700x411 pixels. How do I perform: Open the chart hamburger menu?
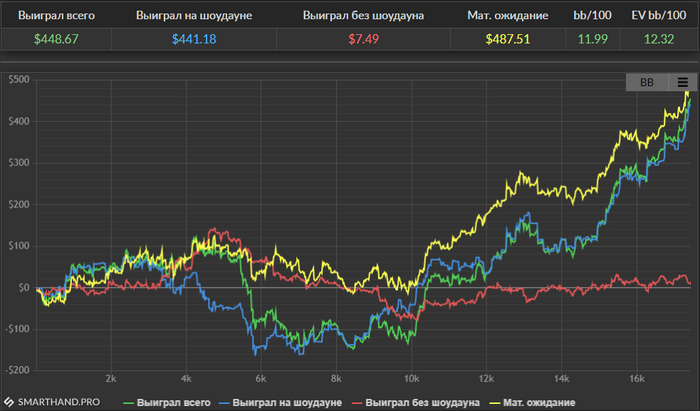pyautogui.click(x=683, y=82)
